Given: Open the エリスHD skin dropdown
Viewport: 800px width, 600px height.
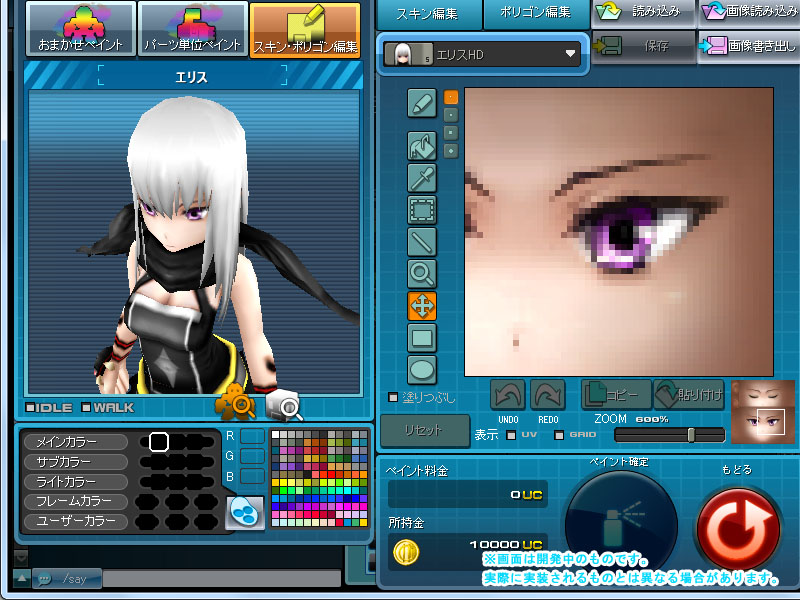Looking at the screenshot, I should pyautogui.click(x=483, y=54).
